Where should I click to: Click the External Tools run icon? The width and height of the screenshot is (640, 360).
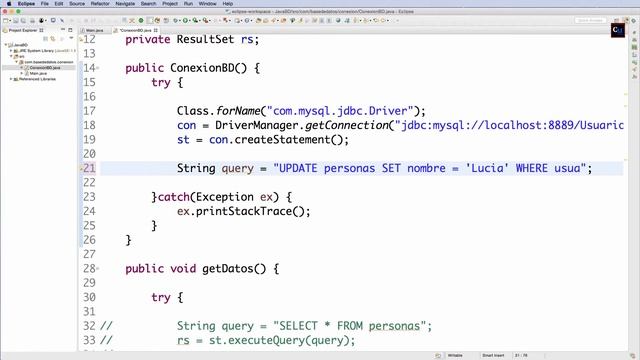205,20
